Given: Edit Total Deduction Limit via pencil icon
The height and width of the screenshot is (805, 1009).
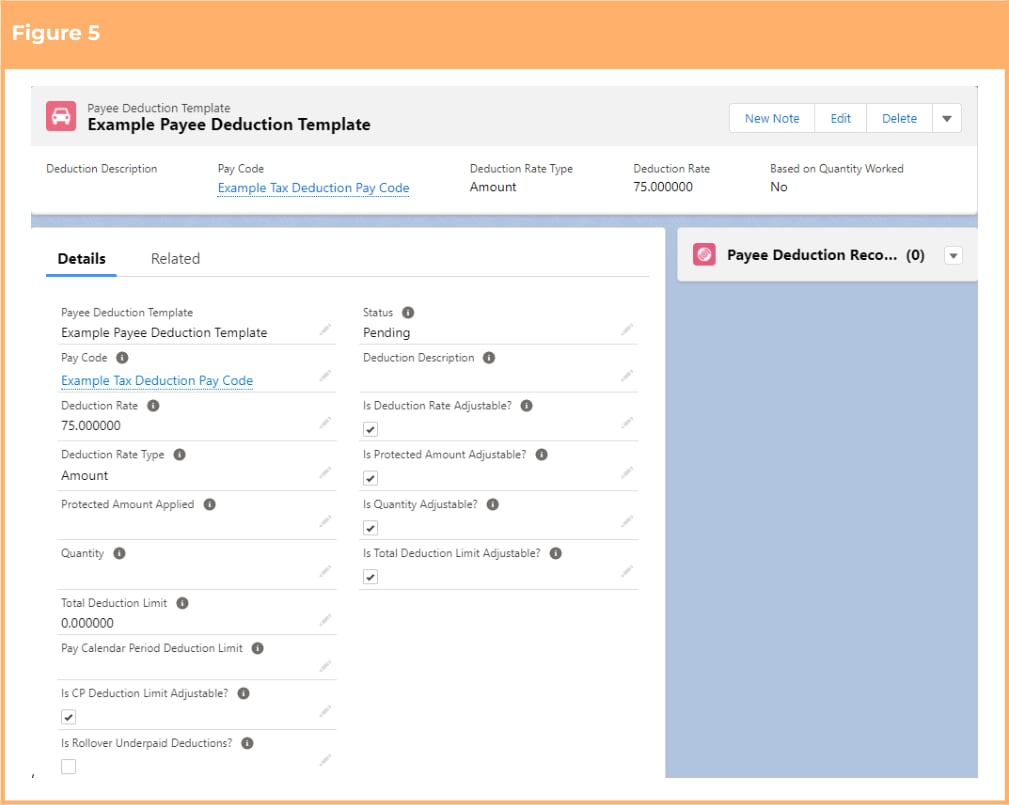Looking at the screenshot, I should (326, 620).
